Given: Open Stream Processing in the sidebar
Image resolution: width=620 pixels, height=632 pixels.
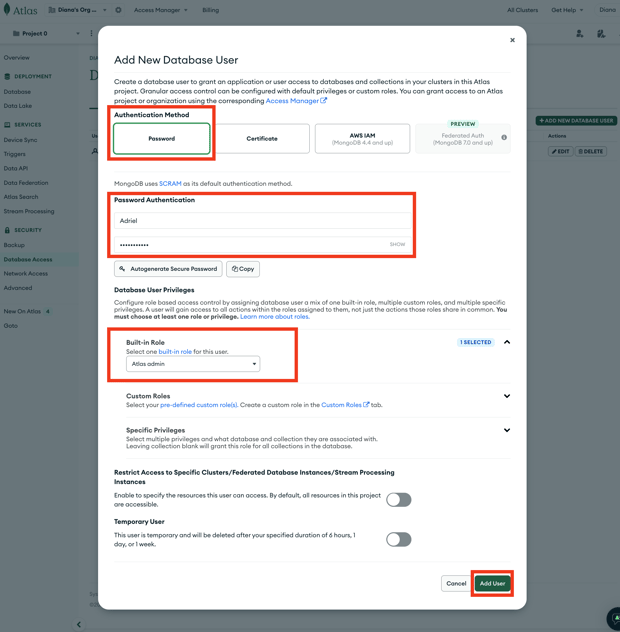Looking at the screenshot, I should (29, 211).
